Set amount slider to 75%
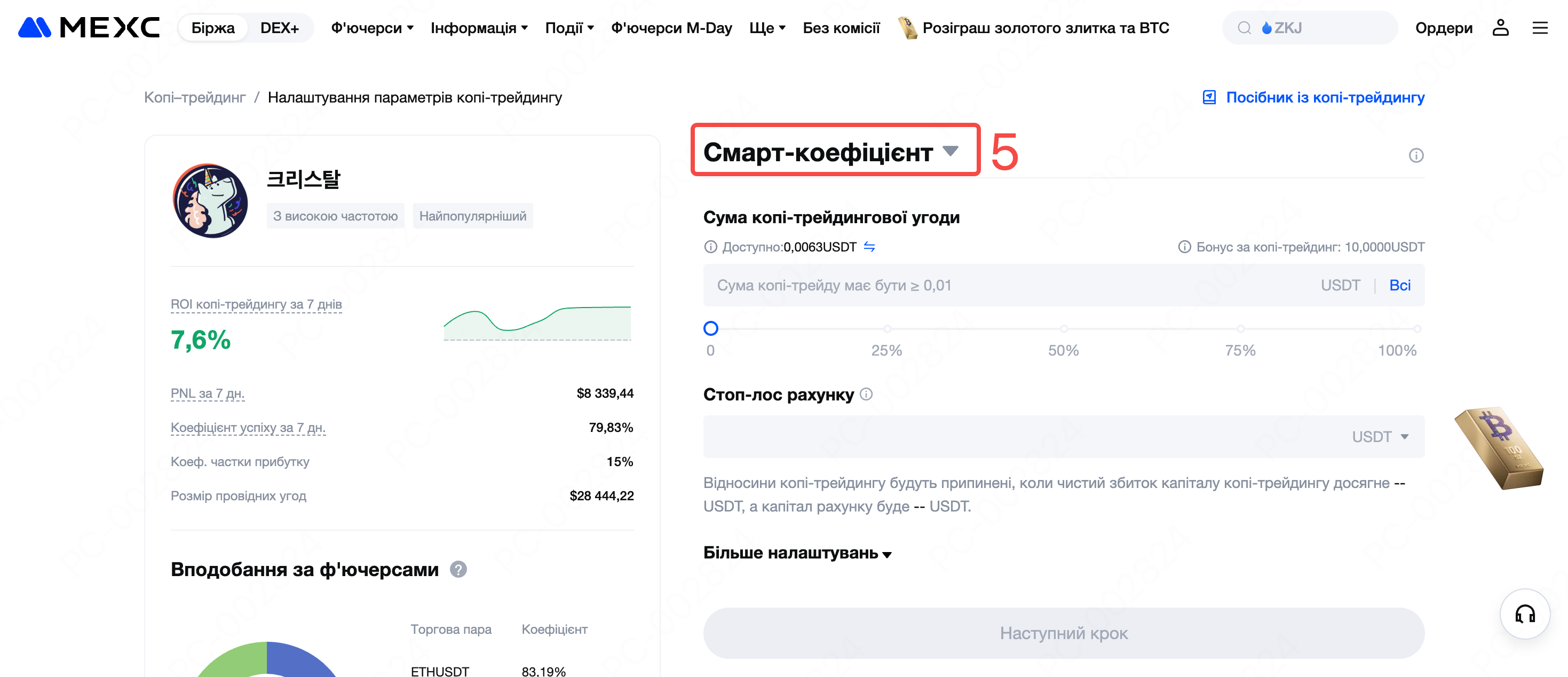1568x677 pixels. [x=1240, y=329]
